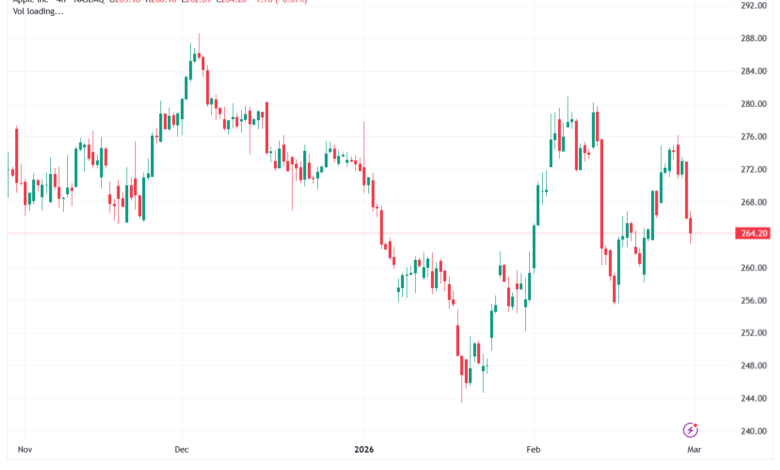This screenshot has width=780, height=470.
Task: Click the 252.00 price scale label
Action: [753, 333]
